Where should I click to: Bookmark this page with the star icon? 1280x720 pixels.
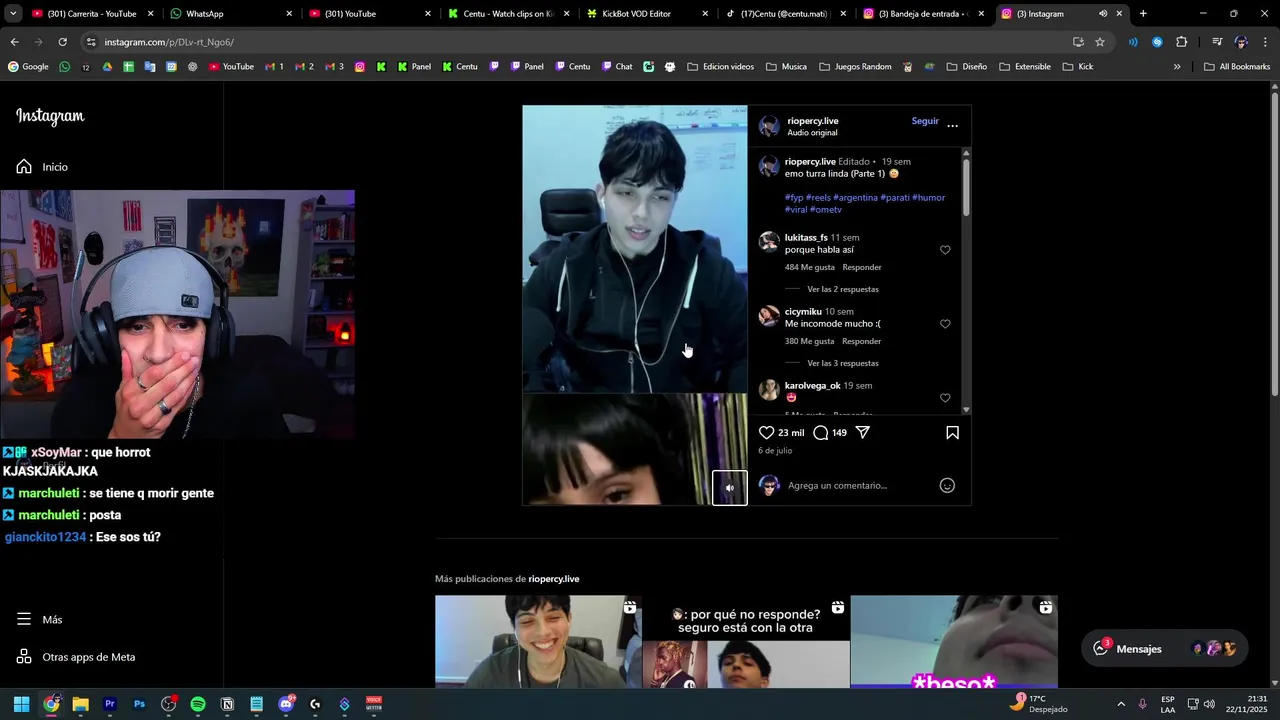pos(1100,42)
